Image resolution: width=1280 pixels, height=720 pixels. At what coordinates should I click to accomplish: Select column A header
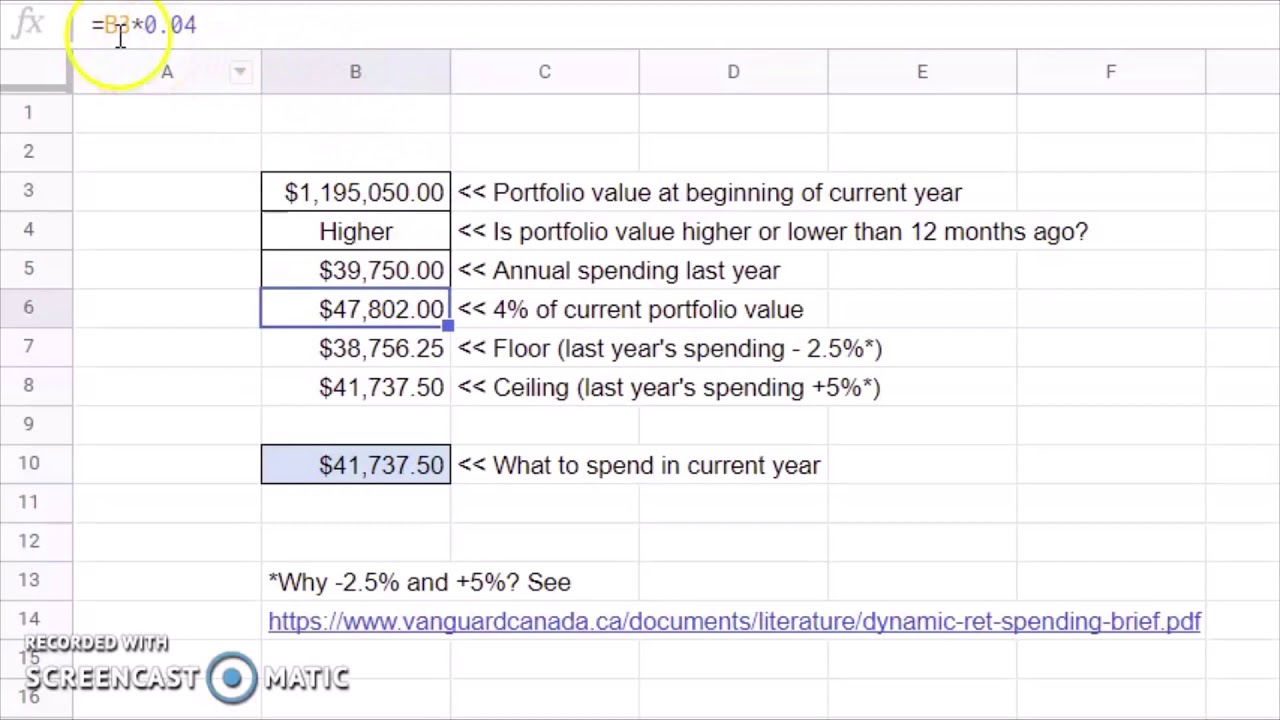coord(167,72)
